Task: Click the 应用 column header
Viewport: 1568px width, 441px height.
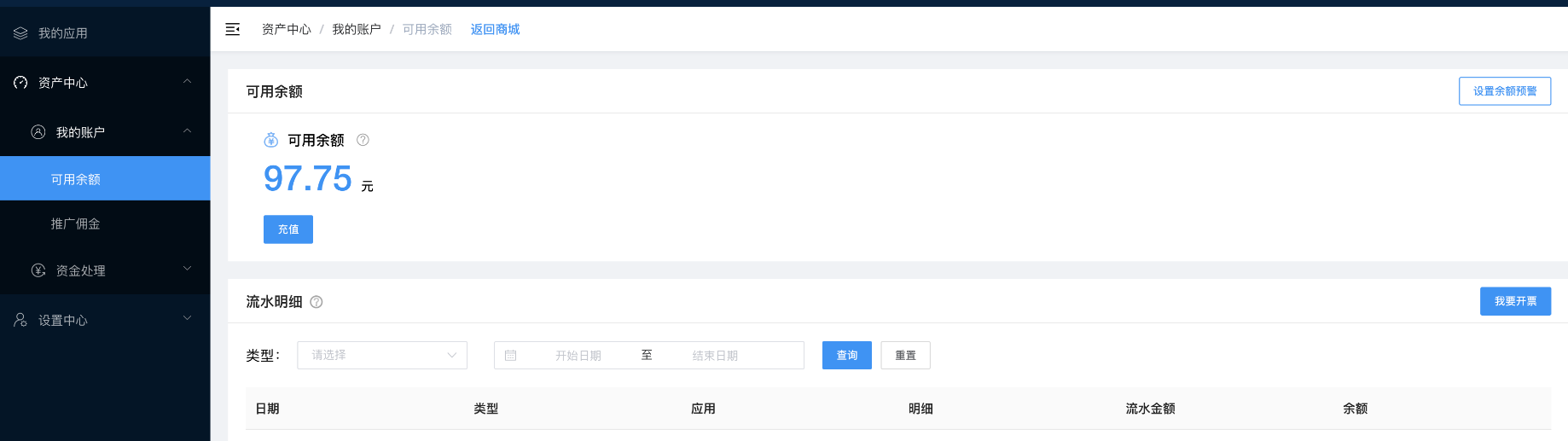Action: (x=703, y=409)
